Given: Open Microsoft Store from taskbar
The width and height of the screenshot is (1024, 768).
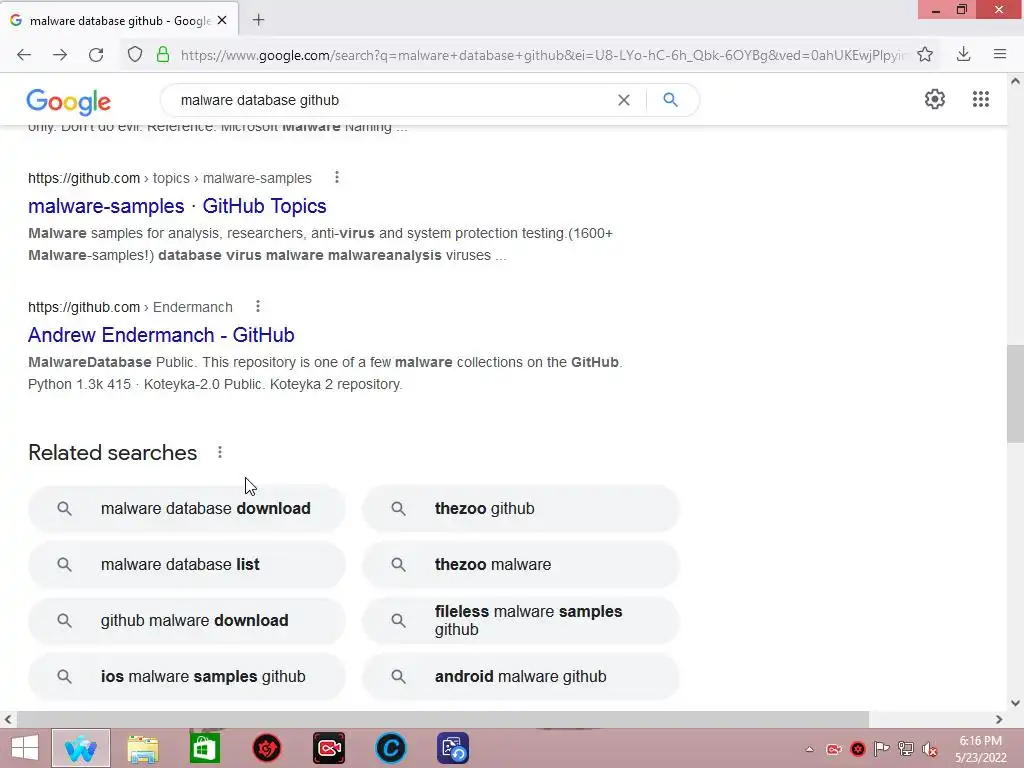Looking at the screenshot, I should (x=204, y=748).
